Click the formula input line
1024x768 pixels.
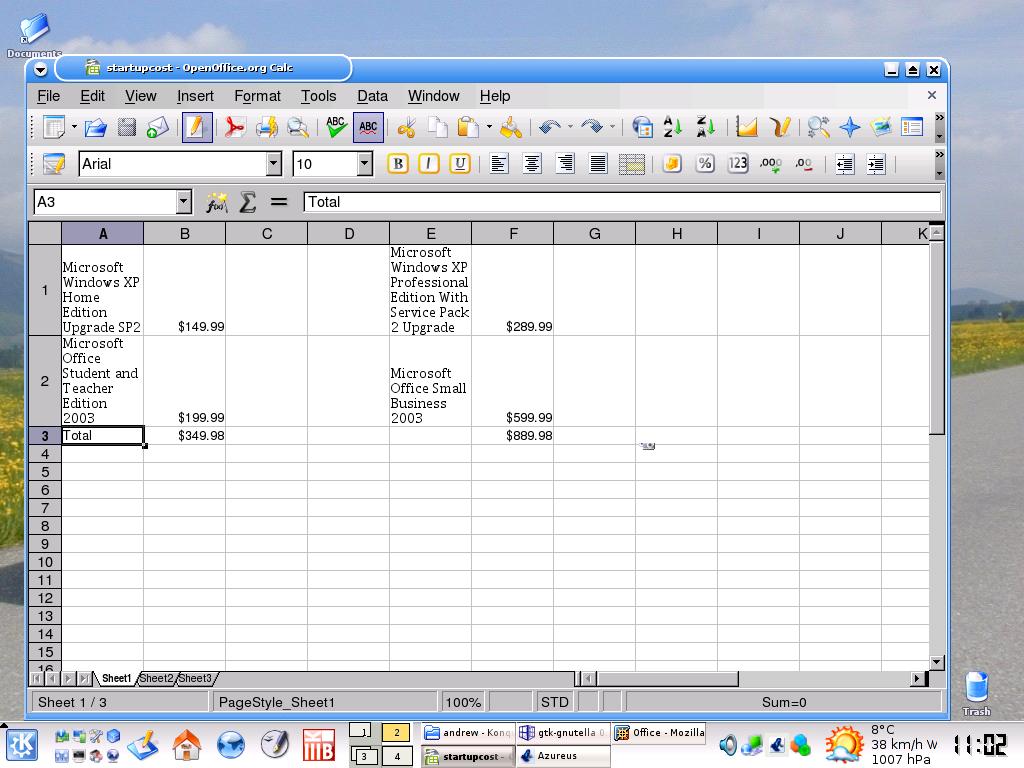click(620, 202)
